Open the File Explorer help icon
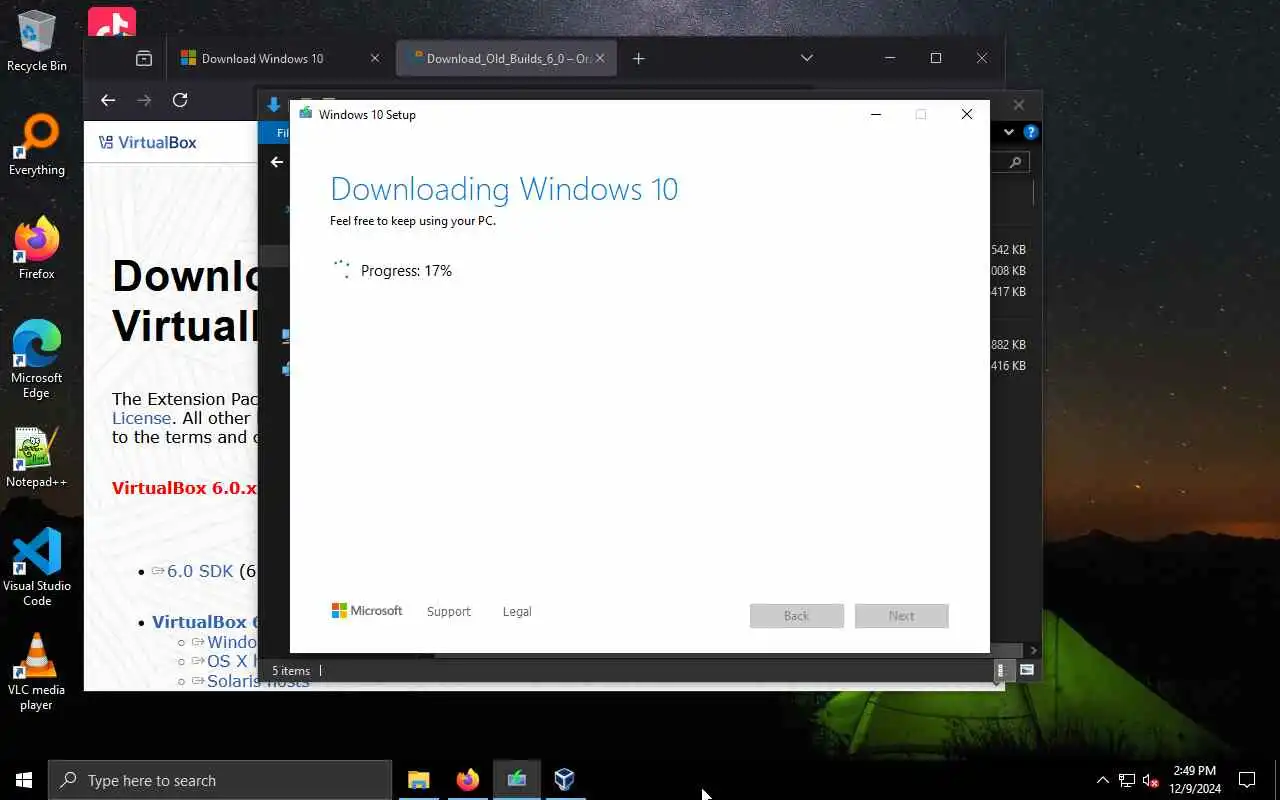 pos(1031,132)
